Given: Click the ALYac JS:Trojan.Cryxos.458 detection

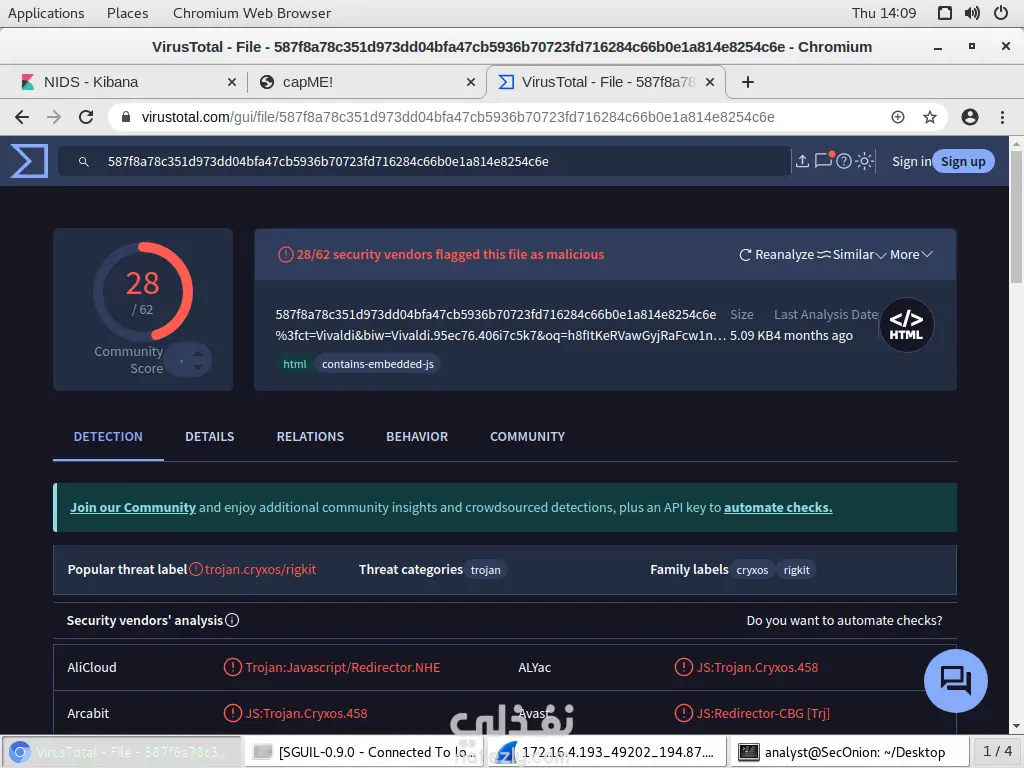Looking at the screenshot, I should point(757,667).
